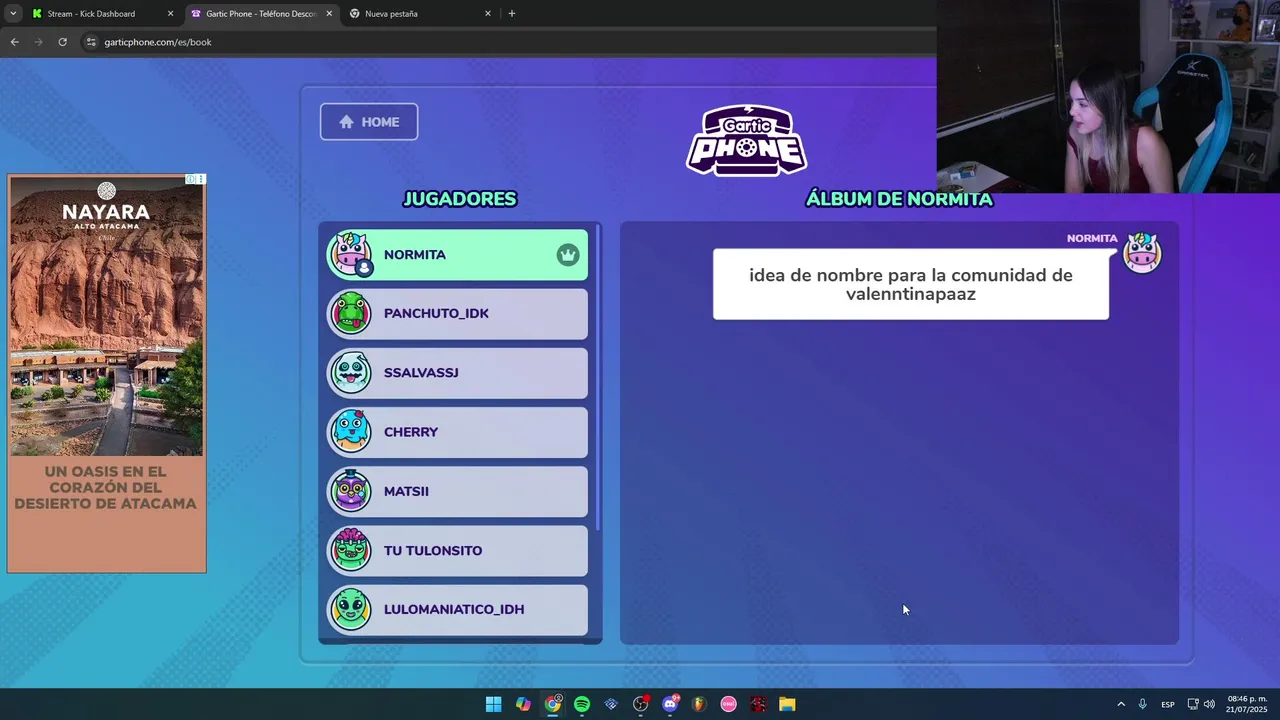
Task: Click the red-black app icon in taskbar
Action: pos(758,704)
